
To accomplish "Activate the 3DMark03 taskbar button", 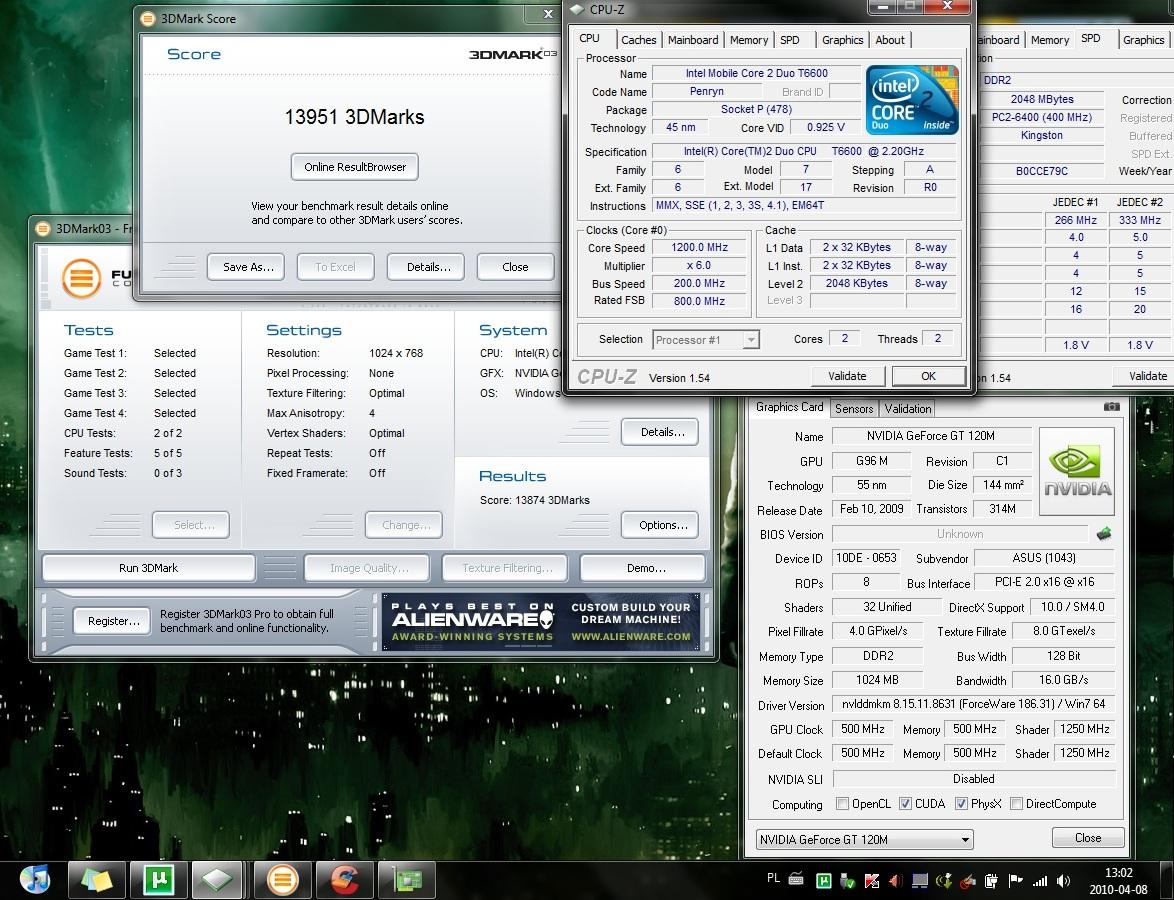I will (x=282, y=879).
